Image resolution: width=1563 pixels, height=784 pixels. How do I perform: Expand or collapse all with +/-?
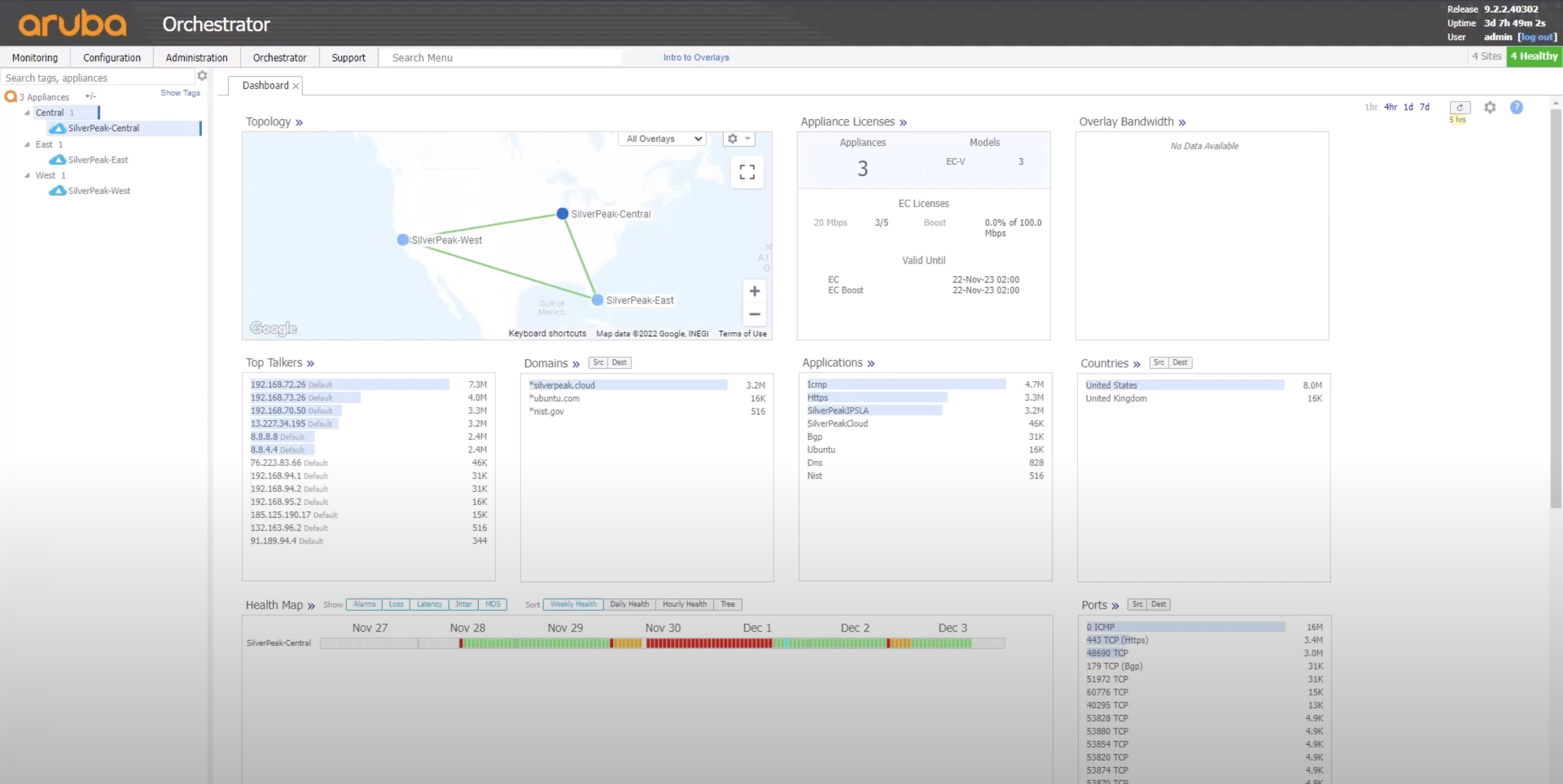tap(90, 96)
